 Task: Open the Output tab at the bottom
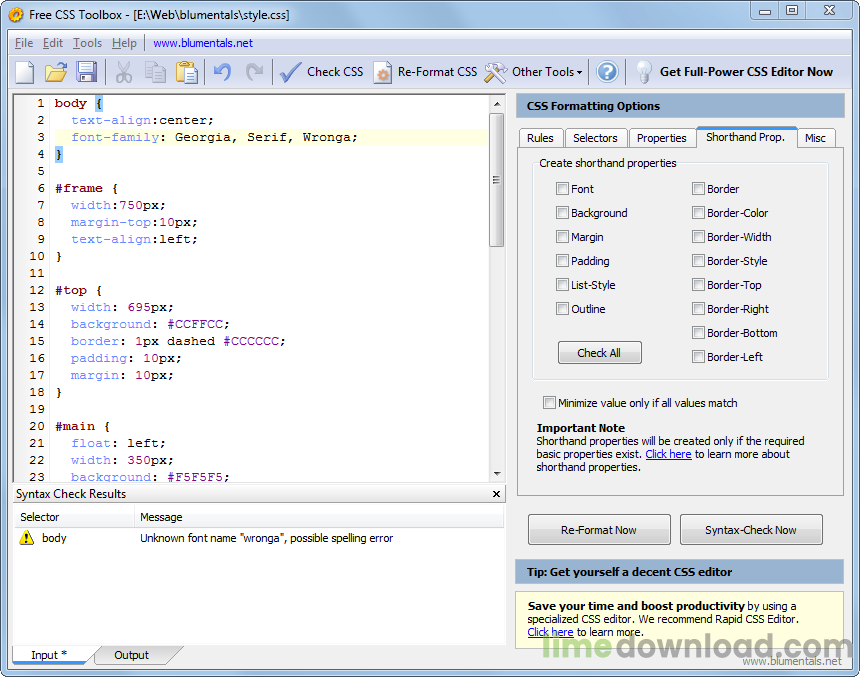(x=130, y=655)
